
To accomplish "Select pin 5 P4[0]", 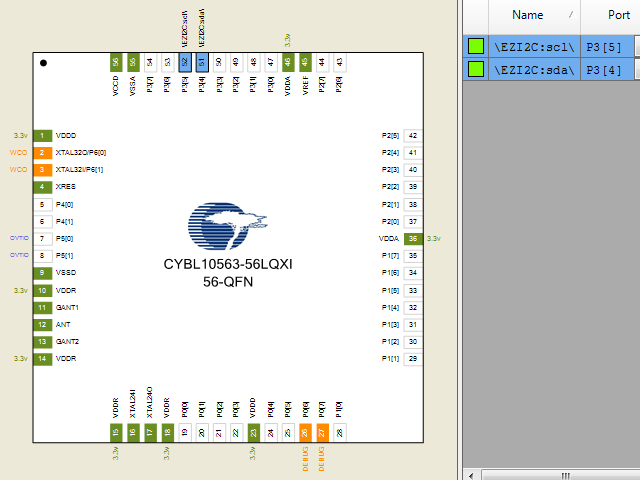I will [x=42, y=204].
